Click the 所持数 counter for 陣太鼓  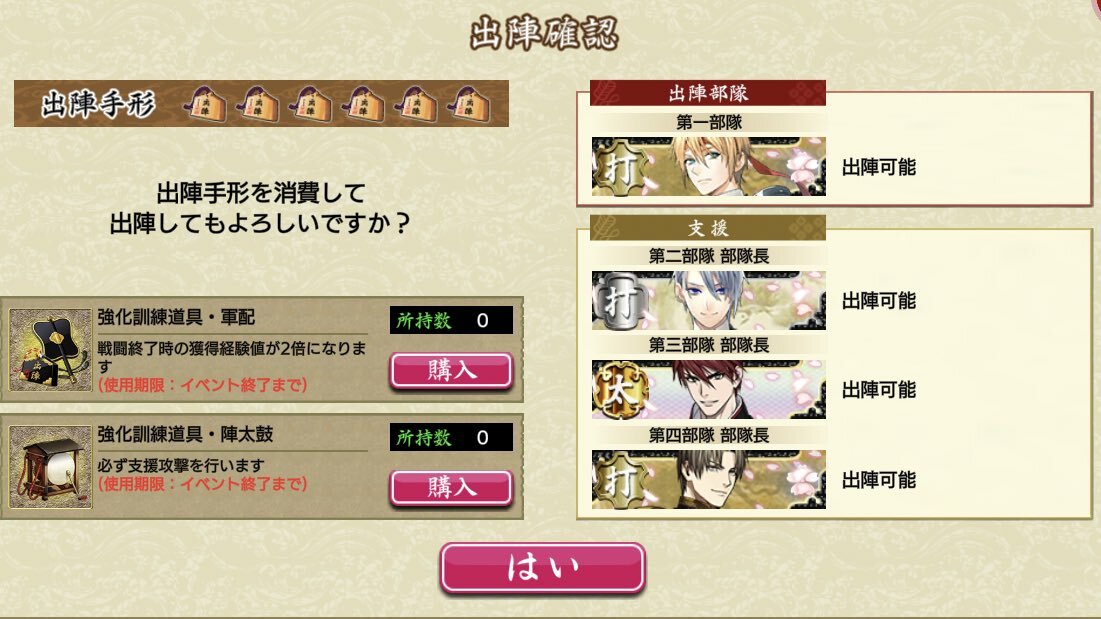451,438
